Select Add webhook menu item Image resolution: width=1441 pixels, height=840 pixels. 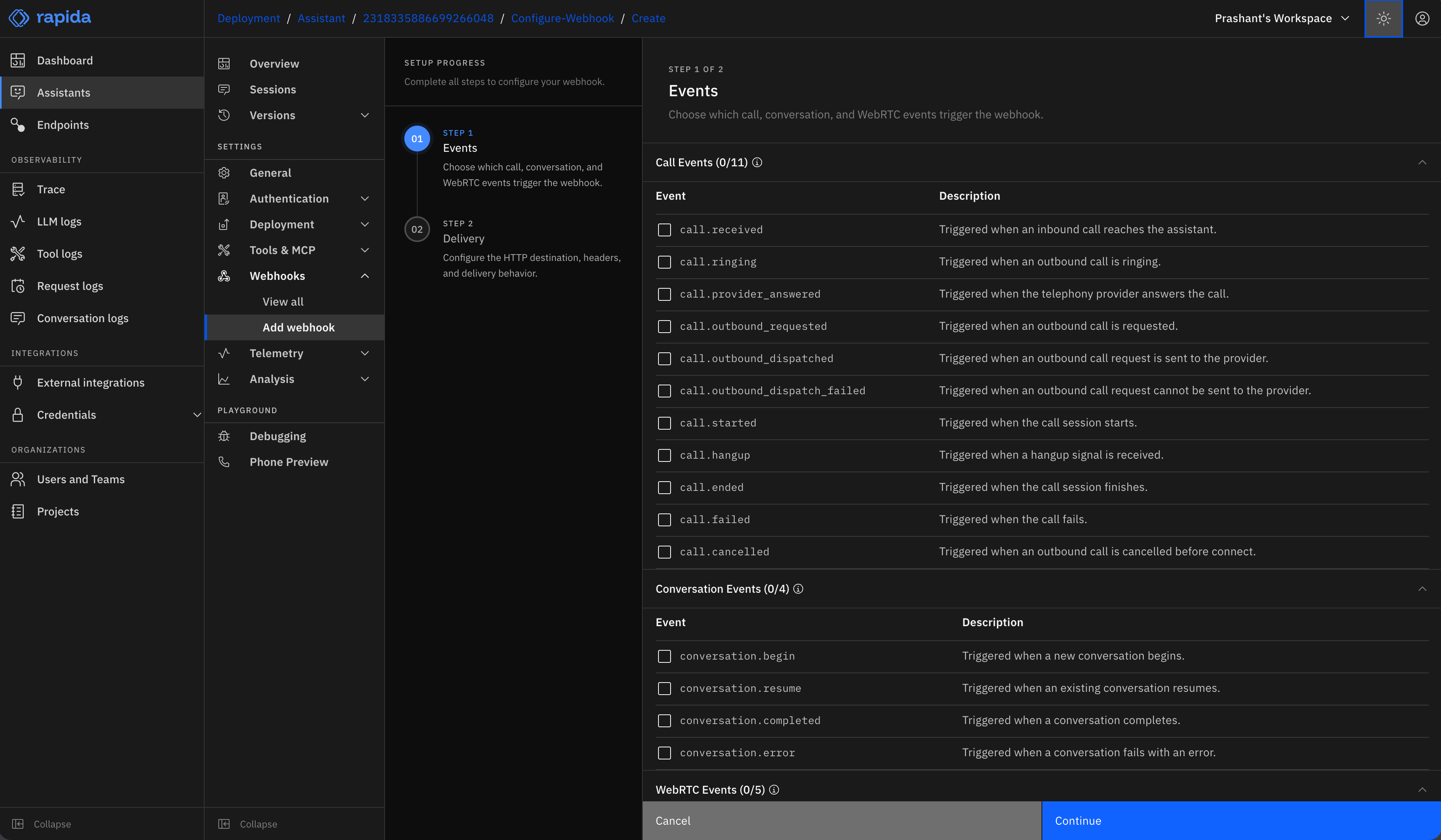(294, 327)
